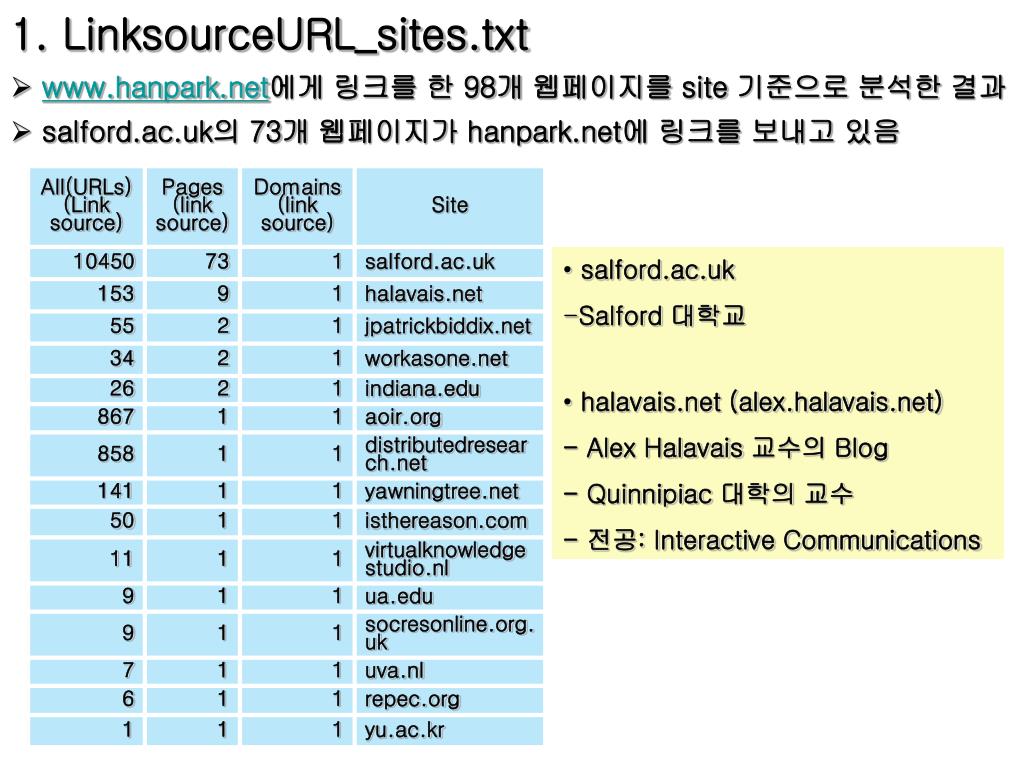Click the "Domains (link source)" column header

click(x=297, y=206)
